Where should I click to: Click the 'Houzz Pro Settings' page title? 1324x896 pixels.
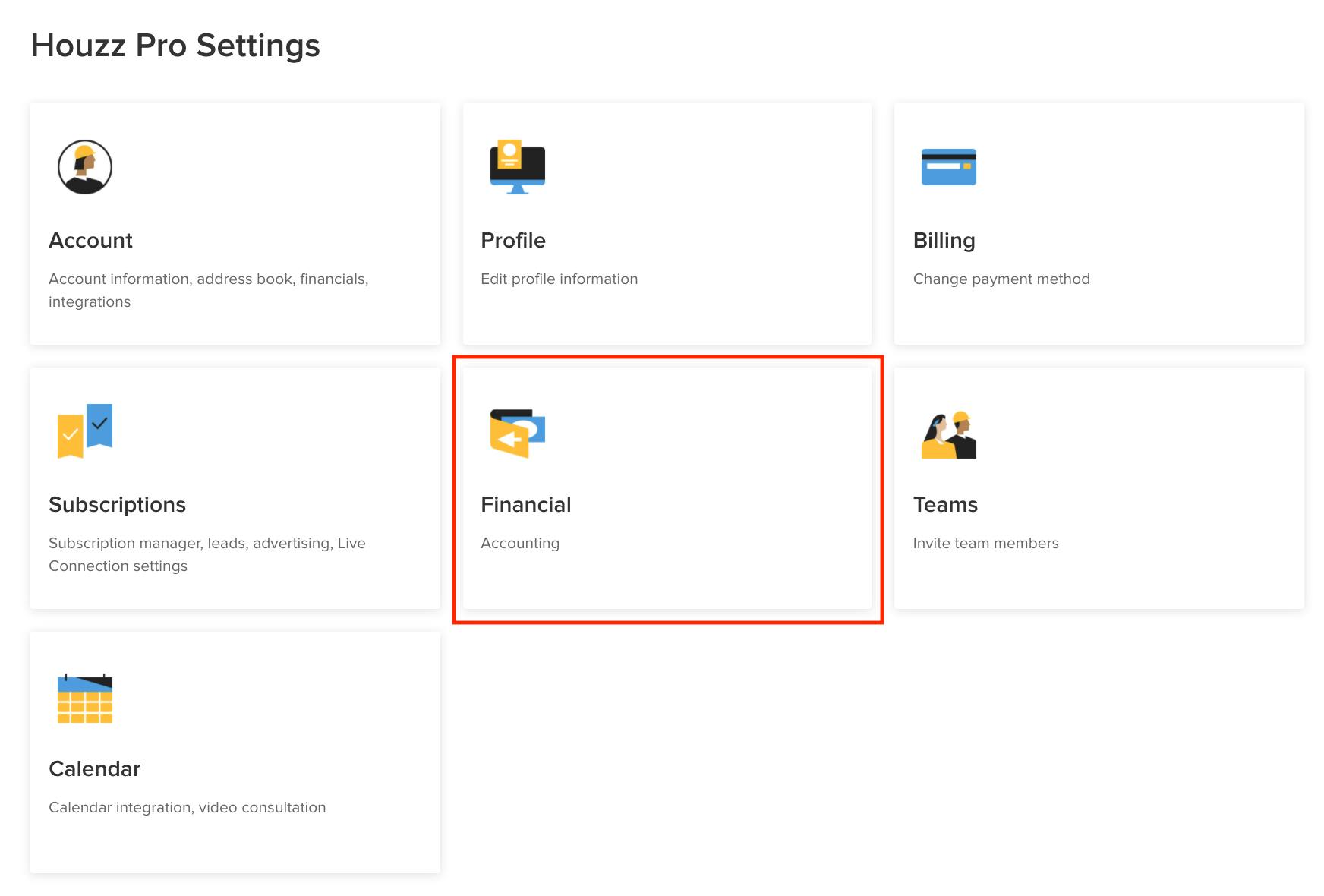pos(175,46)
